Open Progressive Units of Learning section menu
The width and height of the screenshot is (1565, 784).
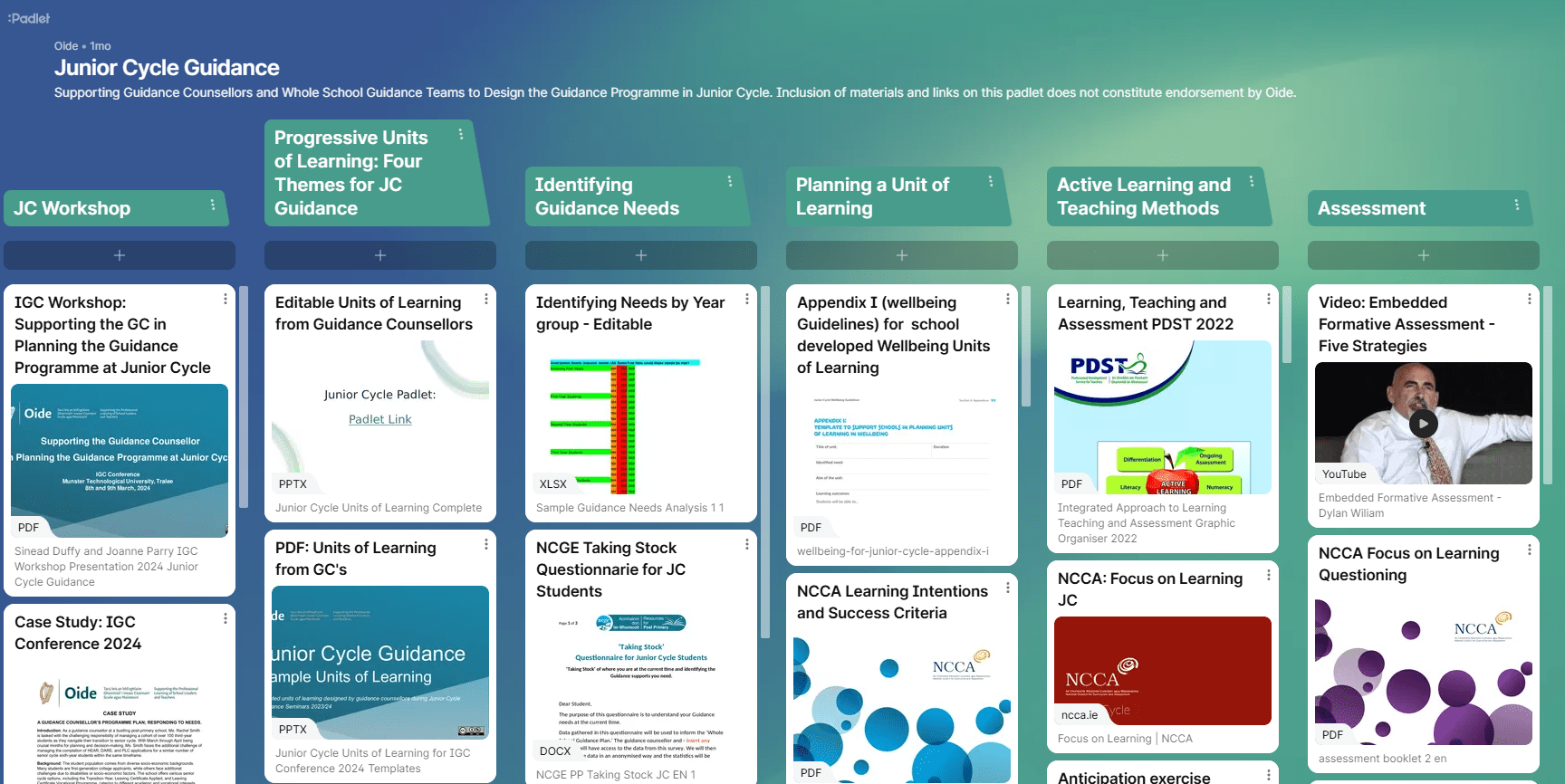(461, 134)
